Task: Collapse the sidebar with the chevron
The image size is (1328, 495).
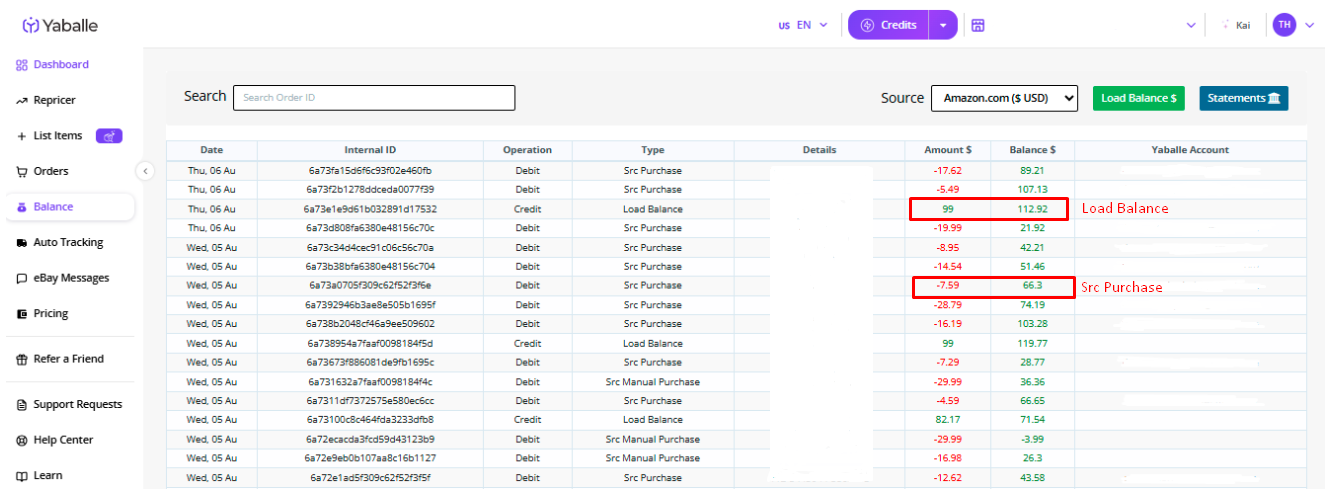Action: pos(145,171)
